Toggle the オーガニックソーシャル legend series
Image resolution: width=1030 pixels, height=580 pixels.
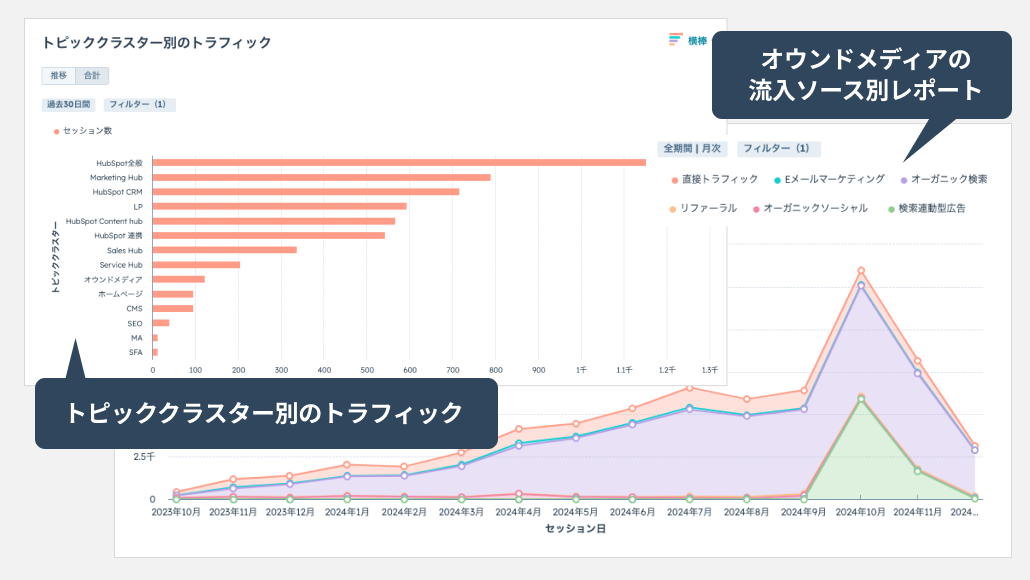tap(810, 208)
